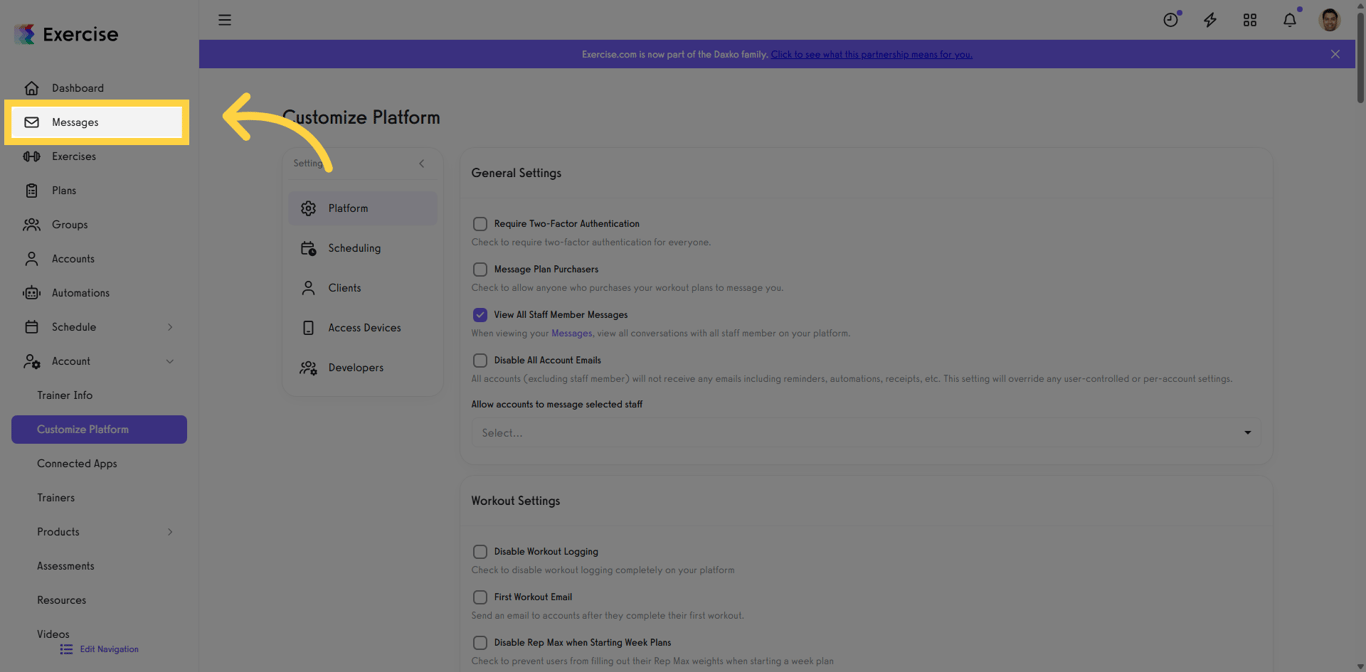The width and height of the screenshot is (1366, 672).
Task: Enable Disable Workout Logging
Action: tap(480, 551)
